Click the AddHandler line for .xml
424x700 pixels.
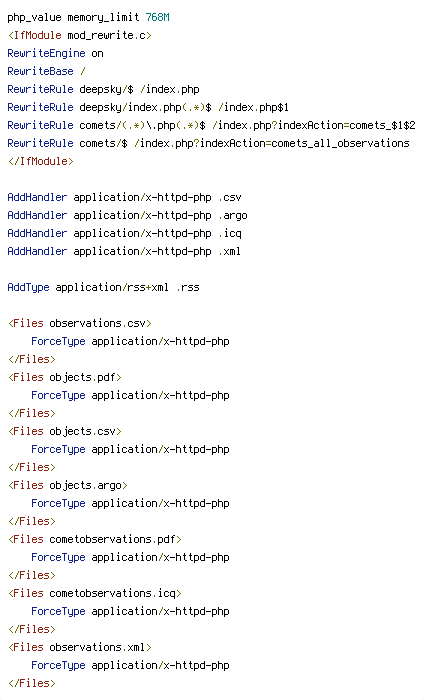[124, 251]
